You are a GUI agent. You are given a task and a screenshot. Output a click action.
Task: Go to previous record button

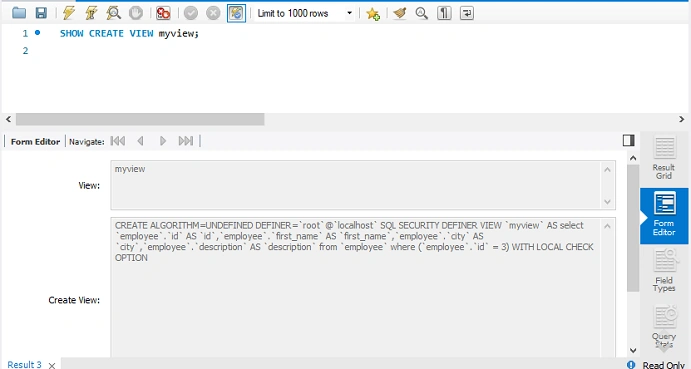tap(141, 141)
